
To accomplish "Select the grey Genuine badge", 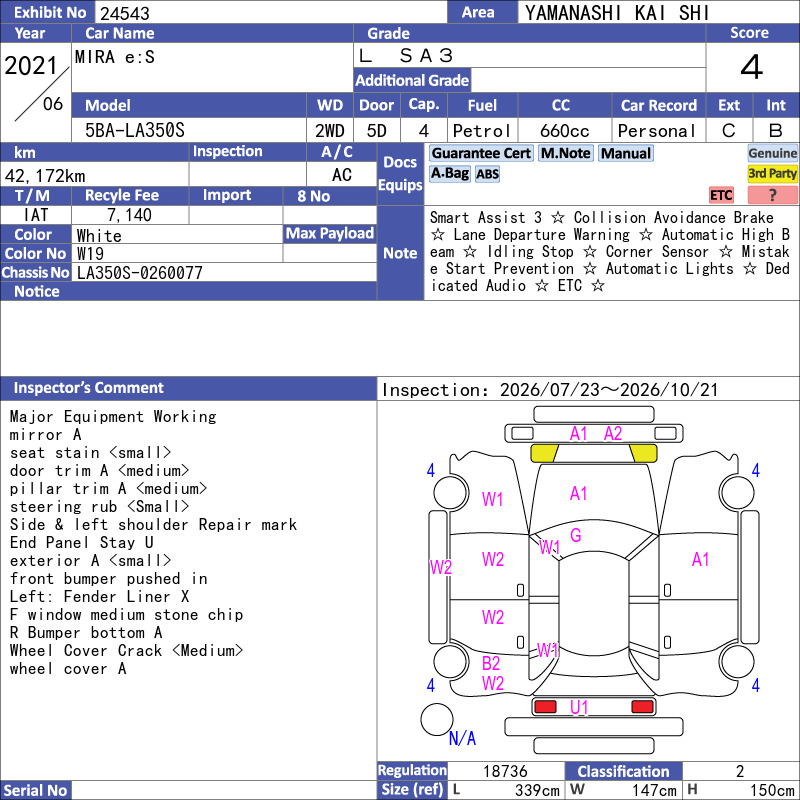I will click(772, 153).
